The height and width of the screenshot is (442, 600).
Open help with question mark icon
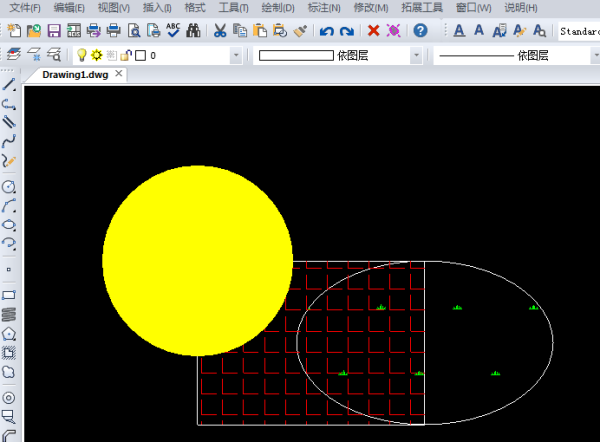click(x=420, y=30)
